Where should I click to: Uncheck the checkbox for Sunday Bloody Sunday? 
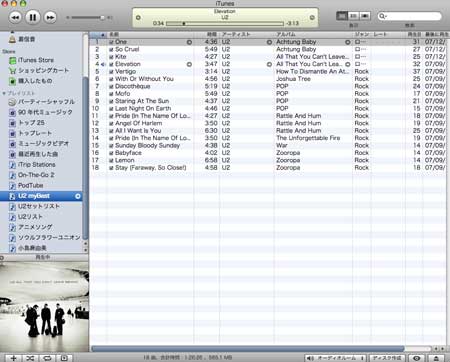pyautogui.click(x=111, y=146)
